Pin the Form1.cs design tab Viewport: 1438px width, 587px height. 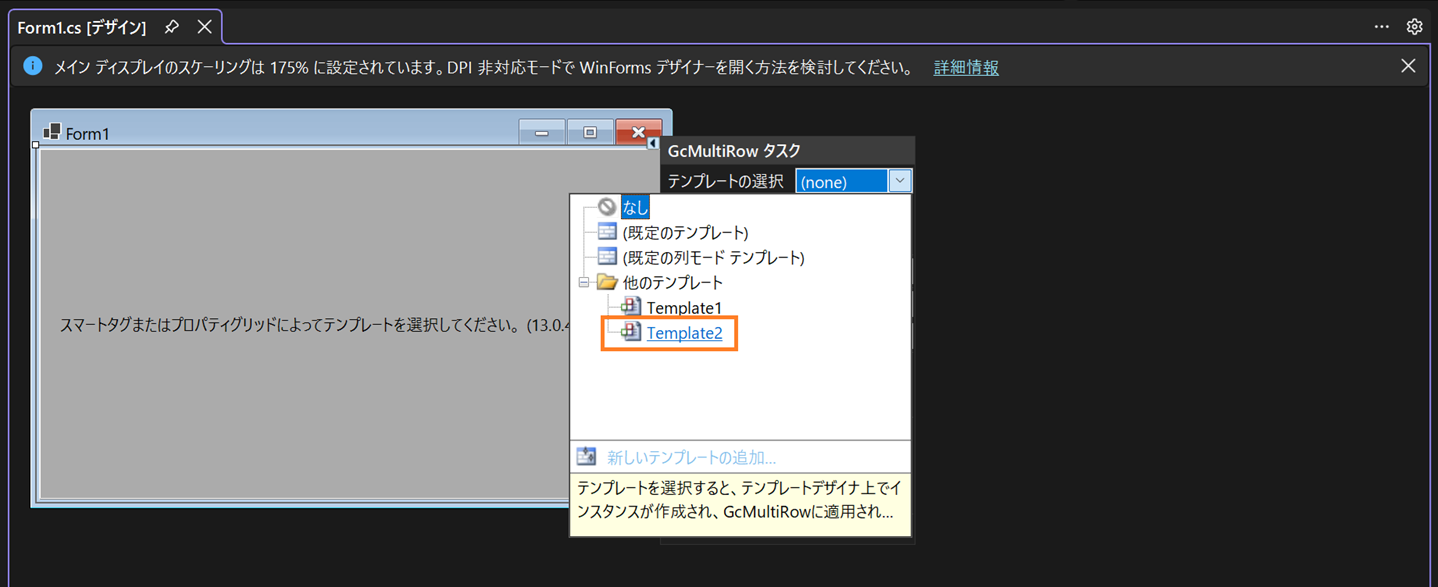coord(172,27)
